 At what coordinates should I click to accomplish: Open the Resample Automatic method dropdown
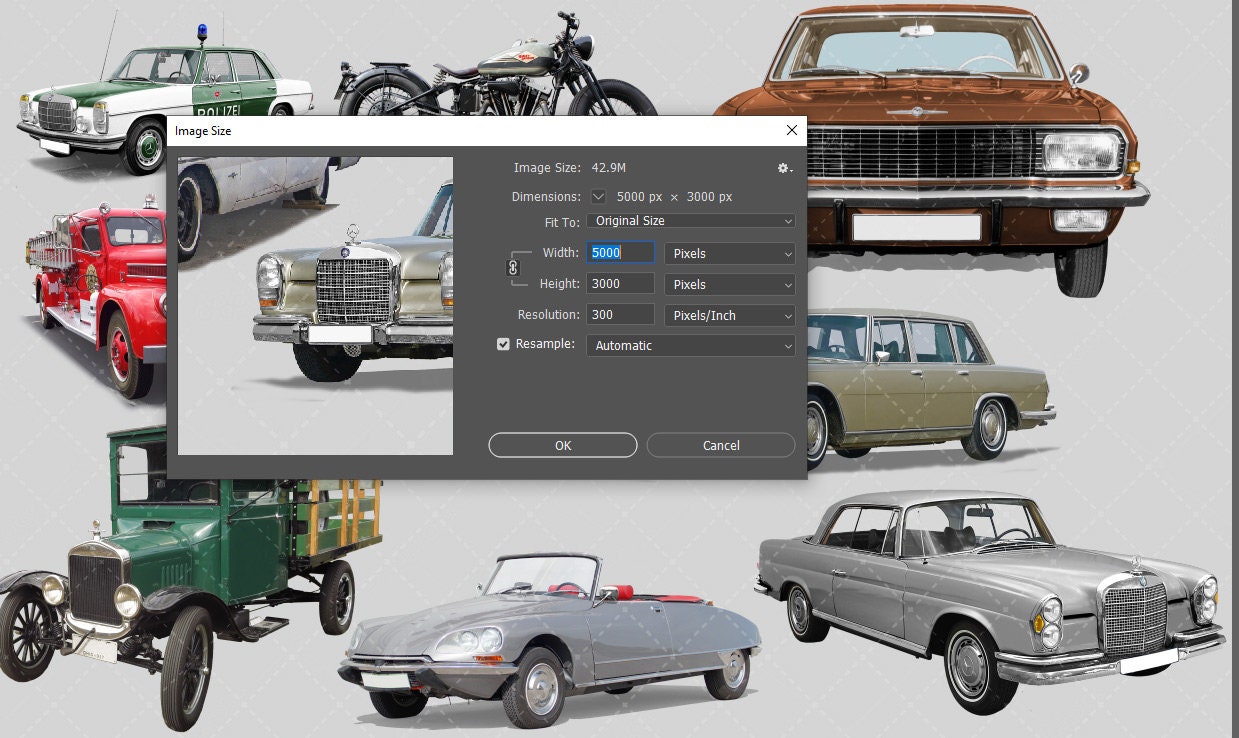[x=690, y=345]
